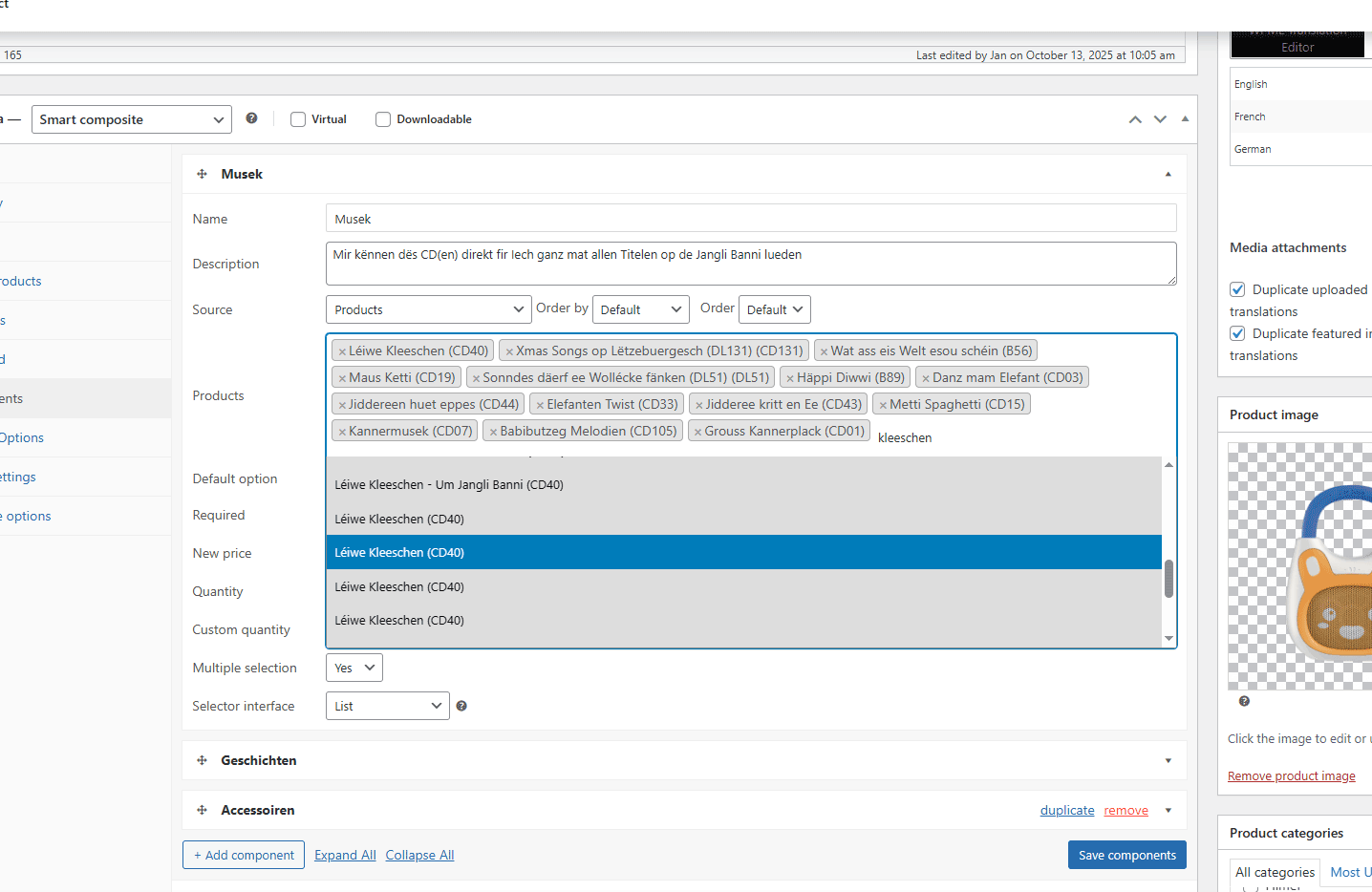This screenshot has width=1372, height=892.
Task: Click the product list scrollbar thumb
Action: pyautogui.click(x=1168, y=578)
